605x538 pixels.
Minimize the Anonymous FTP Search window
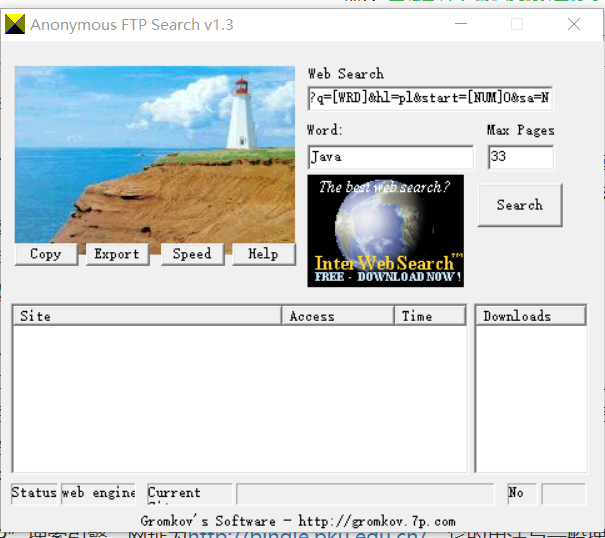pyautogui.click(x=461, y=24)
